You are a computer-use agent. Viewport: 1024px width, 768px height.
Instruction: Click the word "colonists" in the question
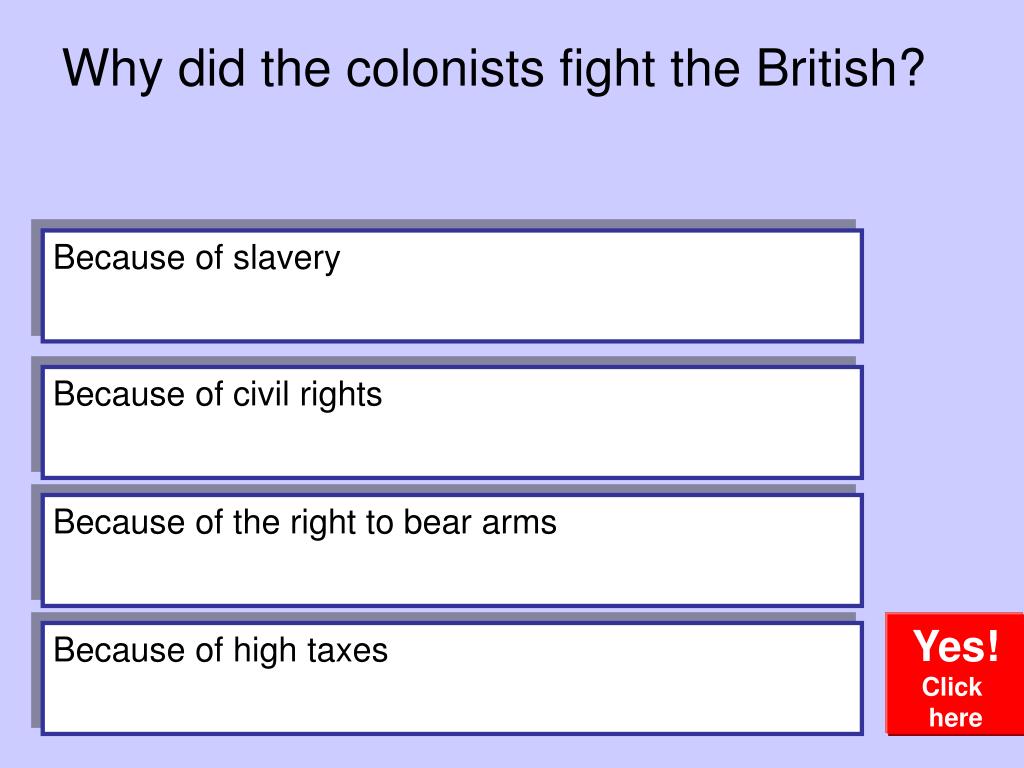point(445,68)
